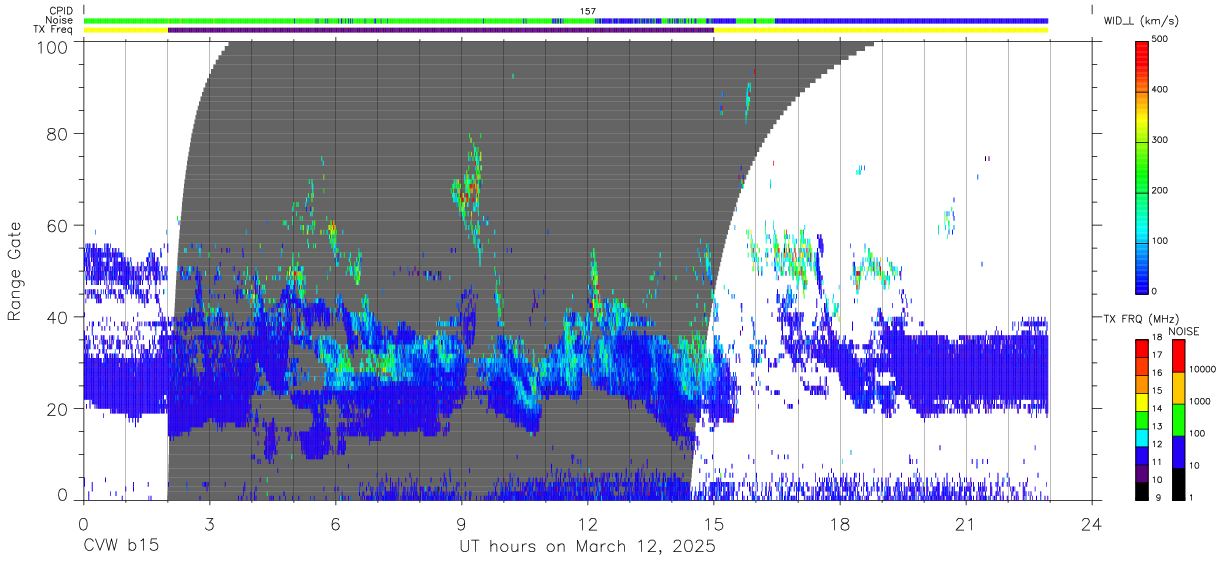The image size is (1228, 567).
Task: Select the CPID label at top left
Action: [x=59, y=11]
